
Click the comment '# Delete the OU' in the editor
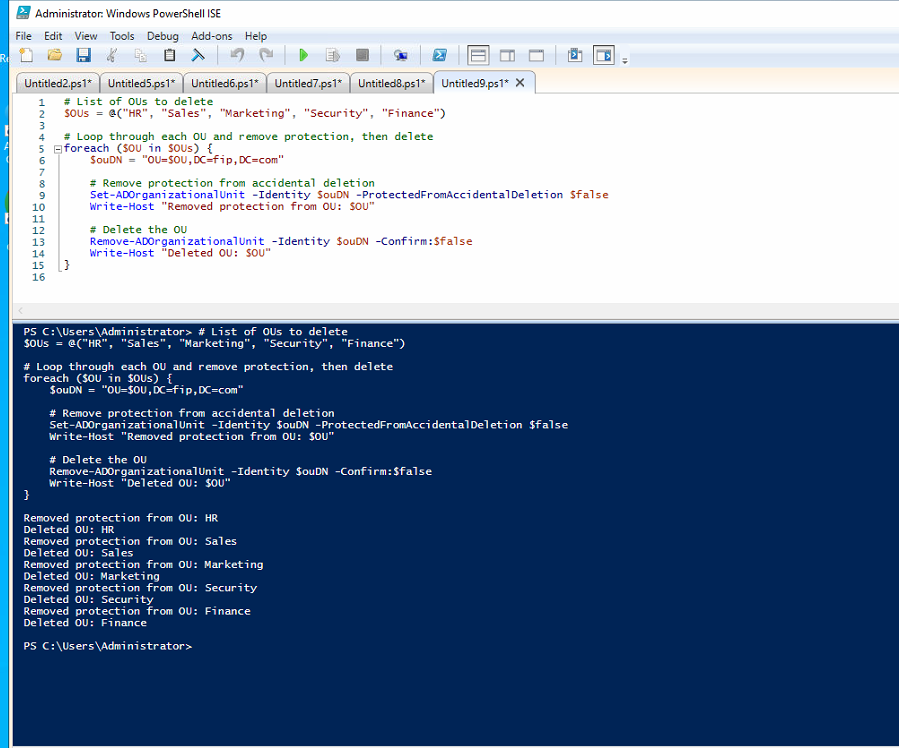(138, 230)
